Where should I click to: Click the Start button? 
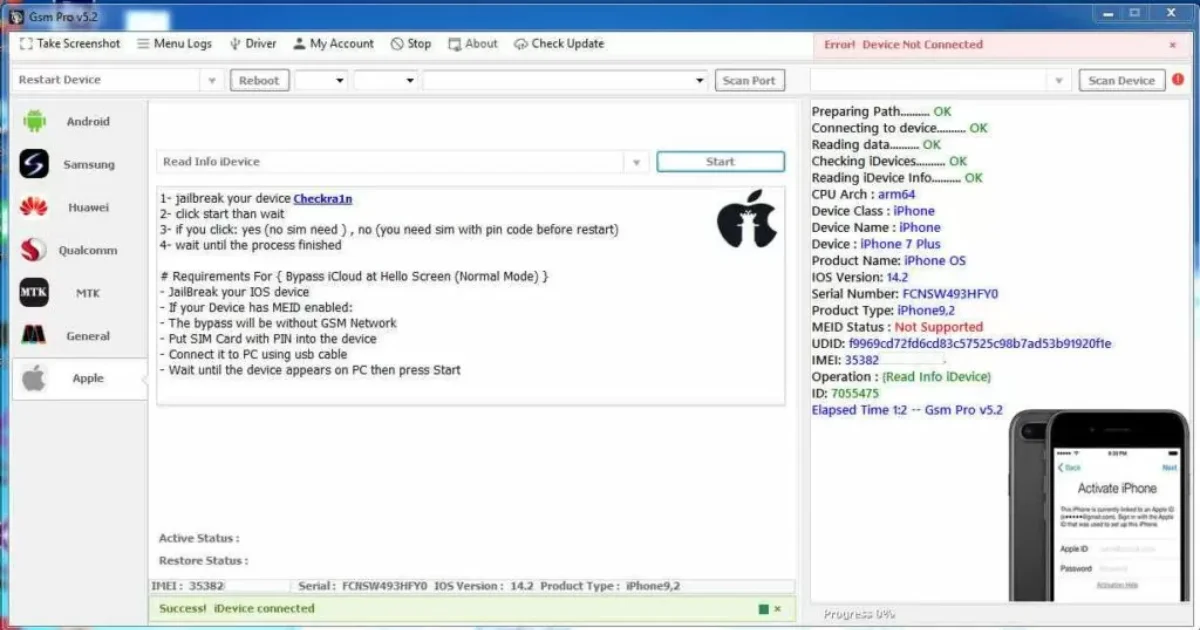(720, 162)
